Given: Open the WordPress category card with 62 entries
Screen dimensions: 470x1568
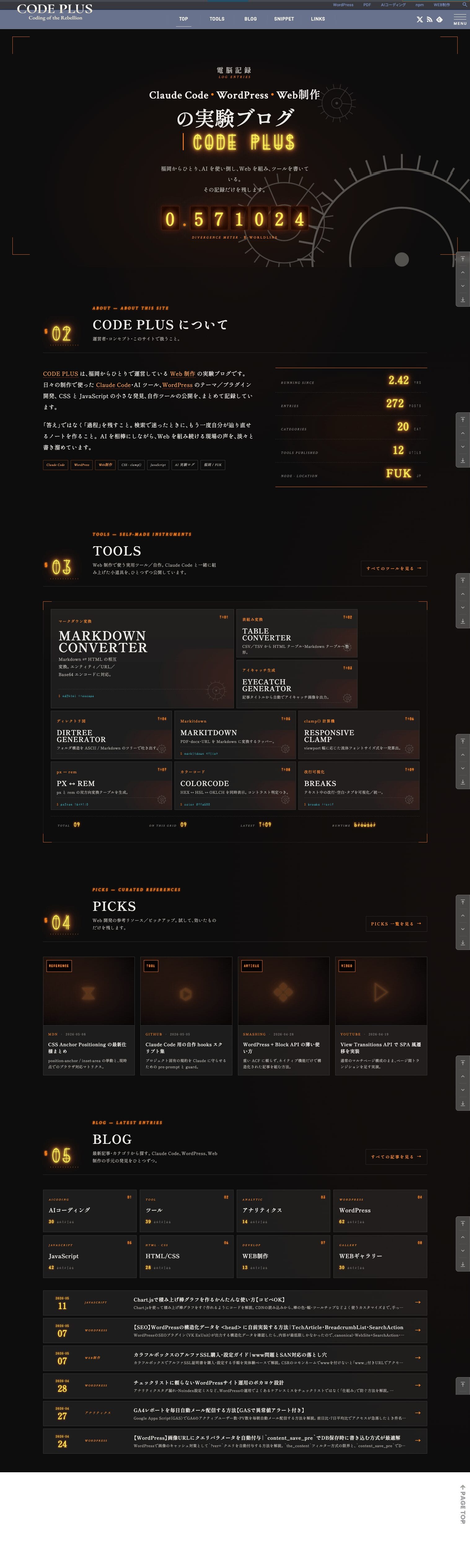Looking at the screenshot, I should click(380, 1211).
